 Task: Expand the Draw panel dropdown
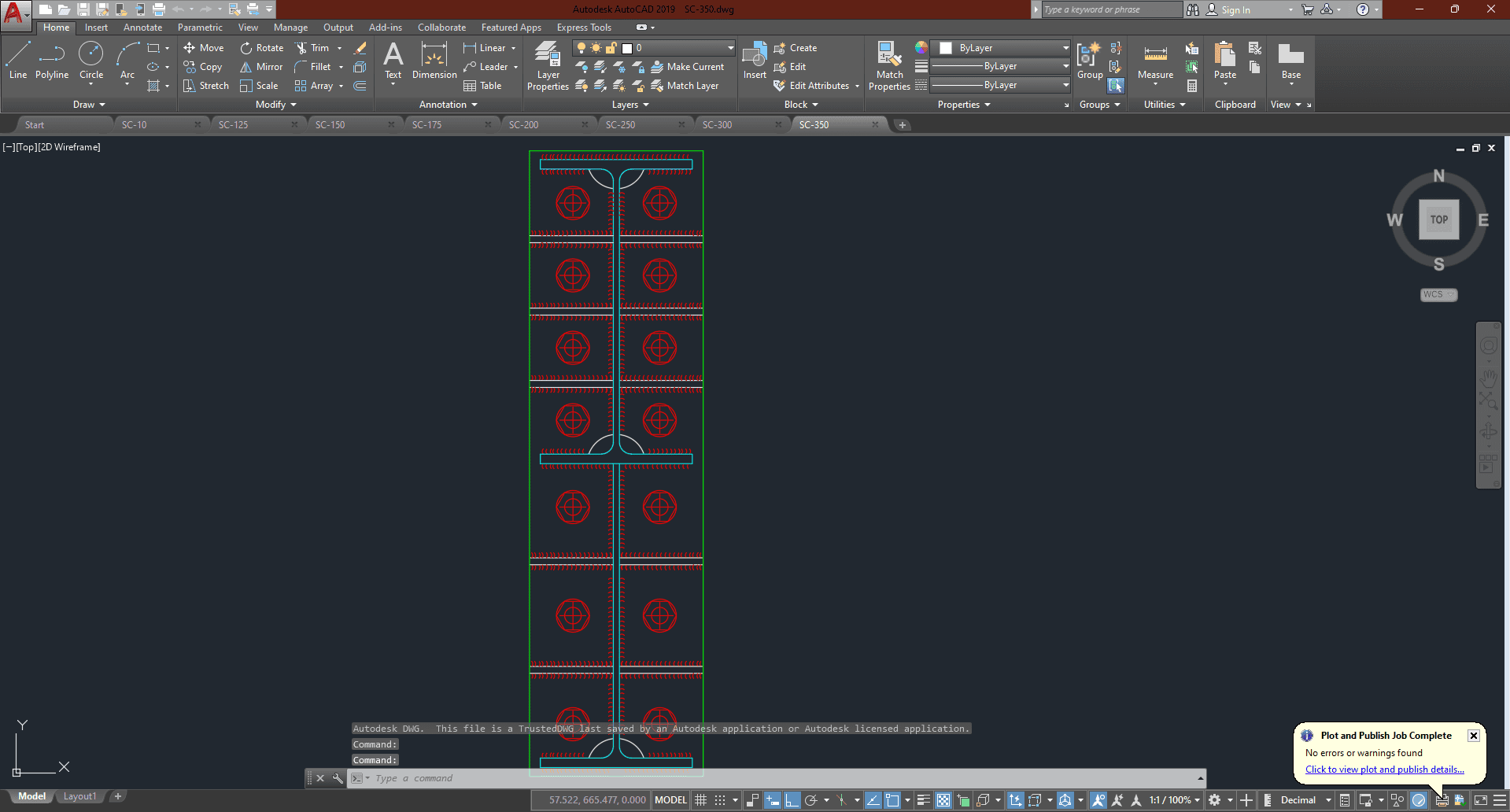(x=89, y=105)
